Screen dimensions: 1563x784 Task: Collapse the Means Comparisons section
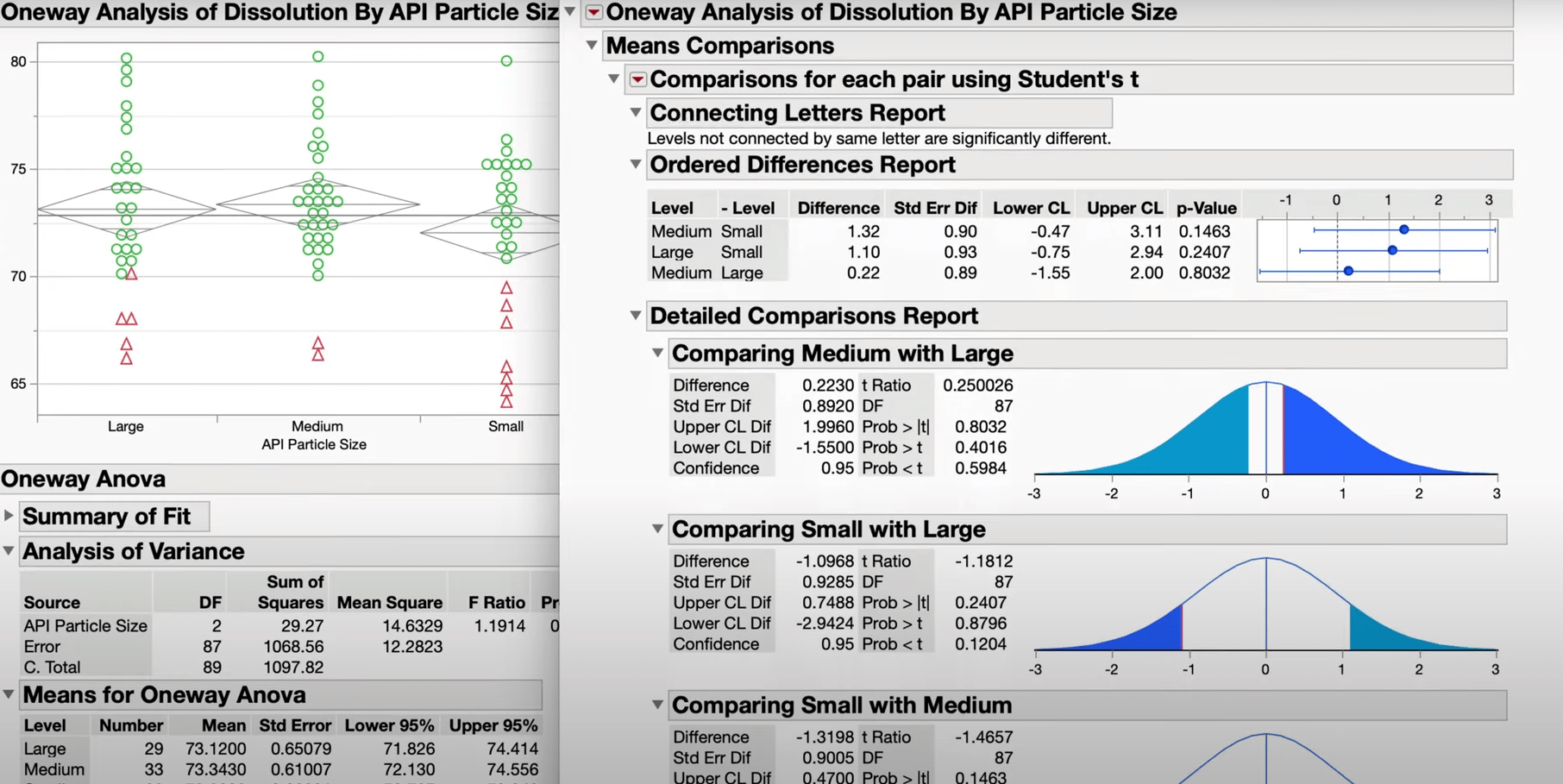pyautogui.click(x=592, y=45)
